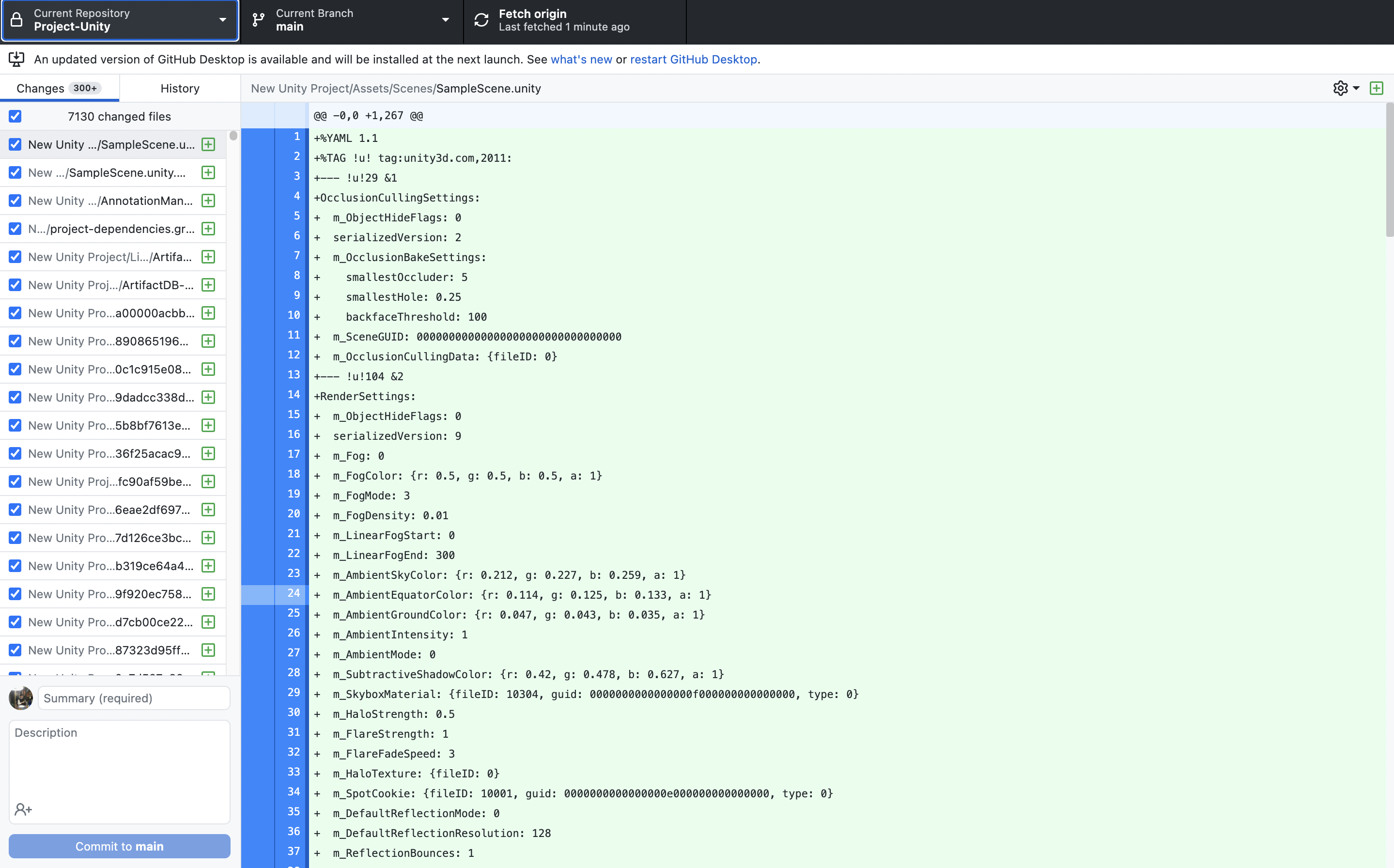Click the update available download icon in the banner

[x=16, y=59]
